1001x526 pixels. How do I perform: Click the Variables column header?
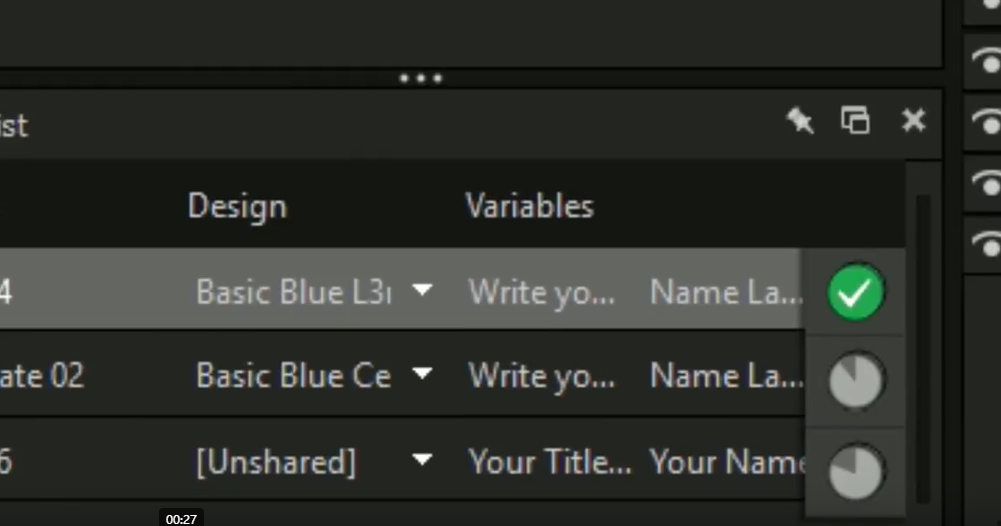[529, 206]
